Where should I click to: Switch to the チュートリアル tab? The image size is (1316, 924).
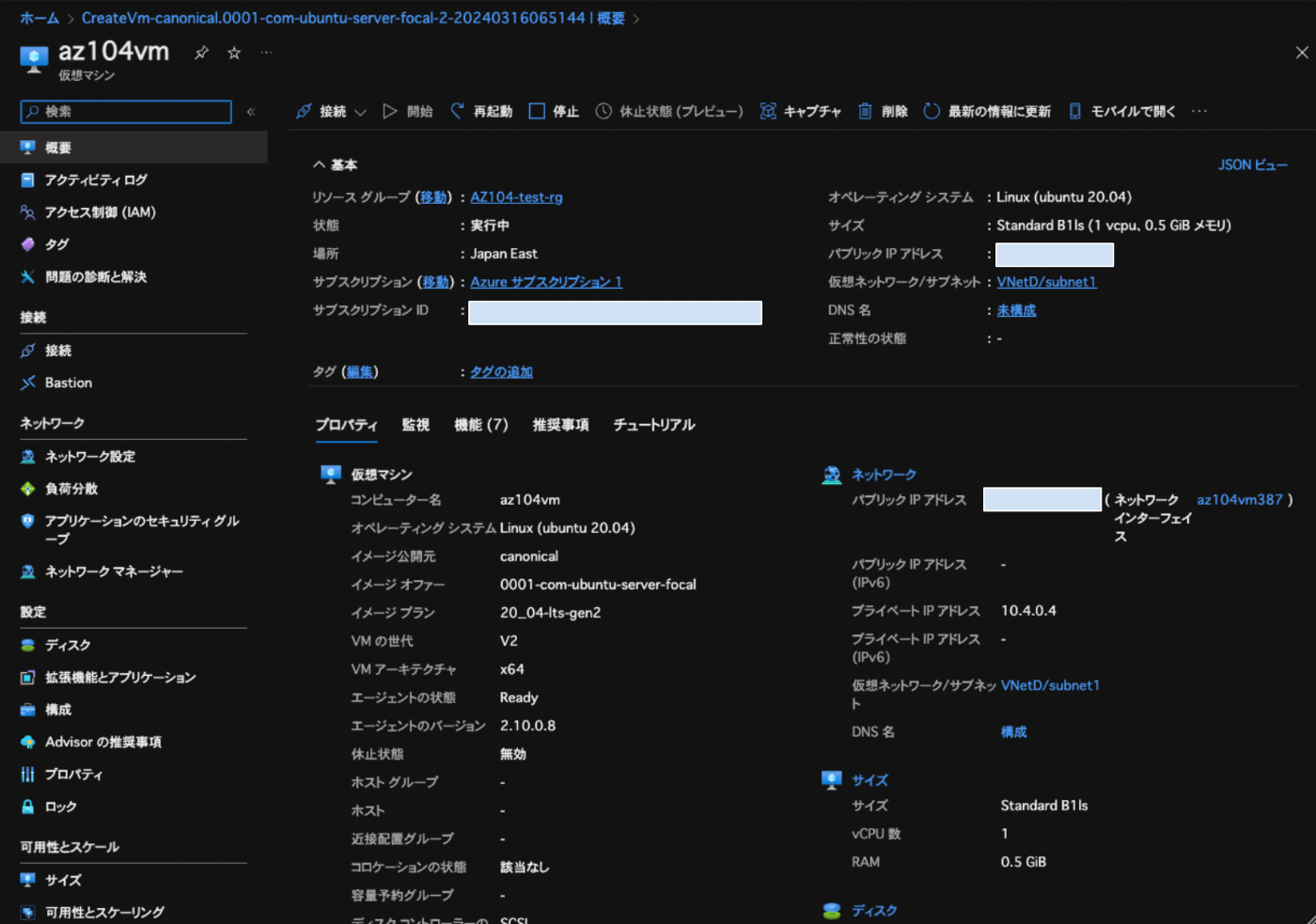point(654,425)
